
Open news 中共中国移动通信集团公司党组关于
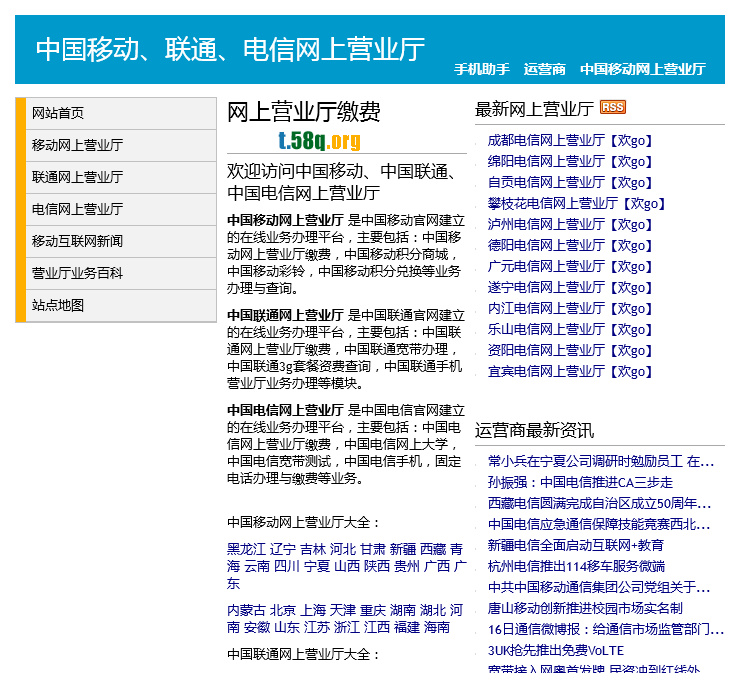599,587
